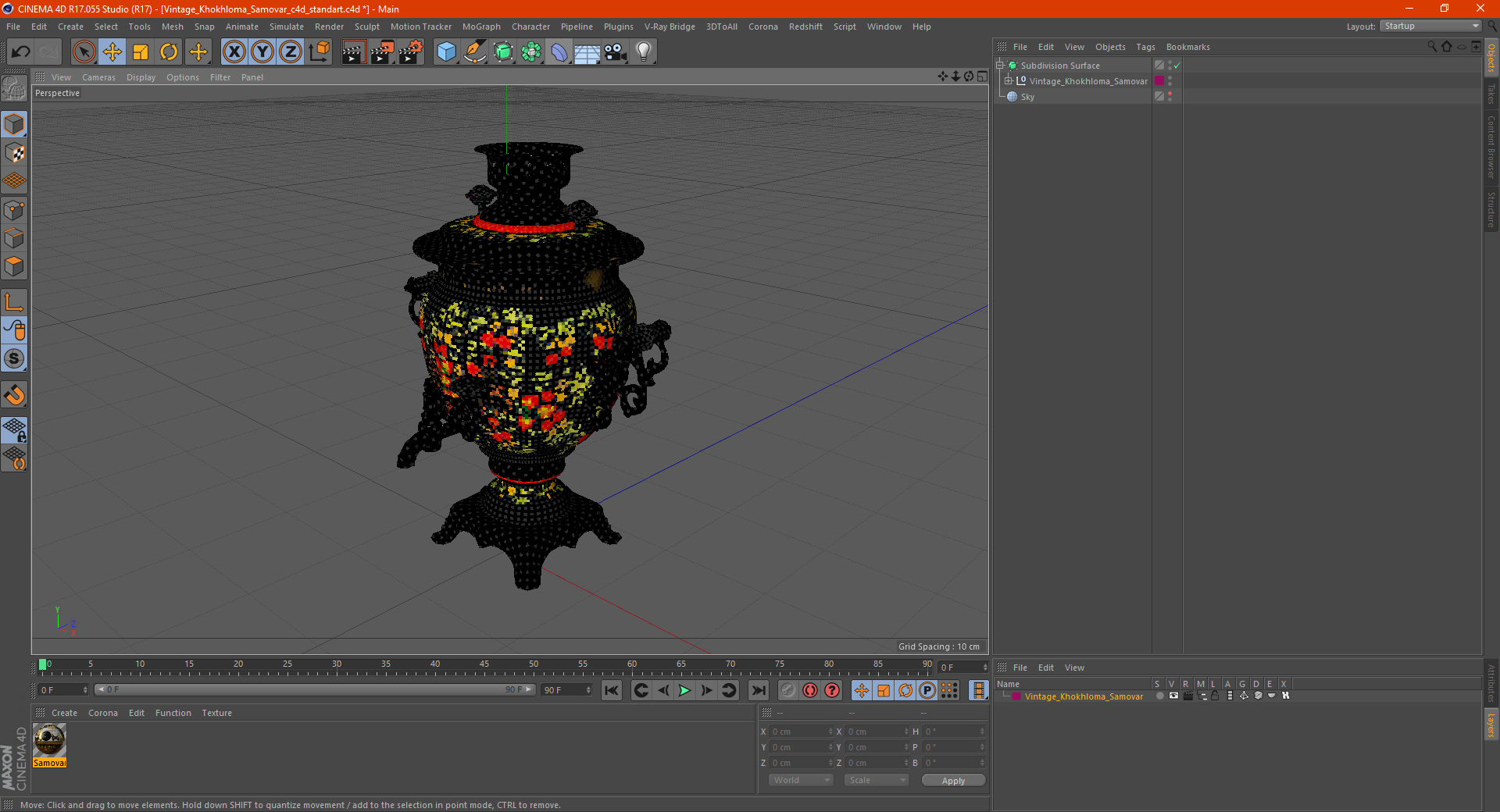The height and width of the screenshot is (812, 1500).
Task: Open the Simulate menu
Action: tap(287, 27)
